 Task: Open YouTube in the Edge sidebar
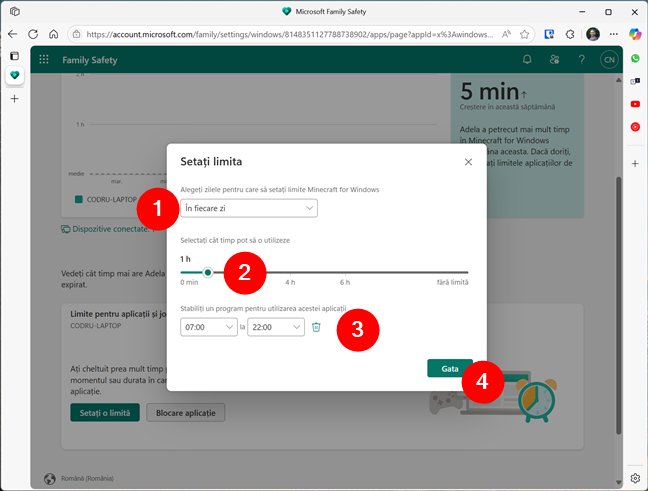[635, 104]
